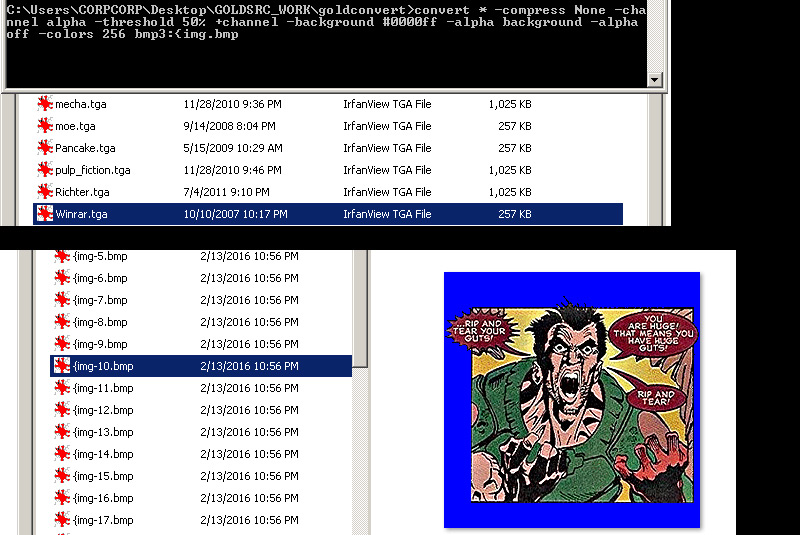Select the moe.tga file name

tap(75, 126)
